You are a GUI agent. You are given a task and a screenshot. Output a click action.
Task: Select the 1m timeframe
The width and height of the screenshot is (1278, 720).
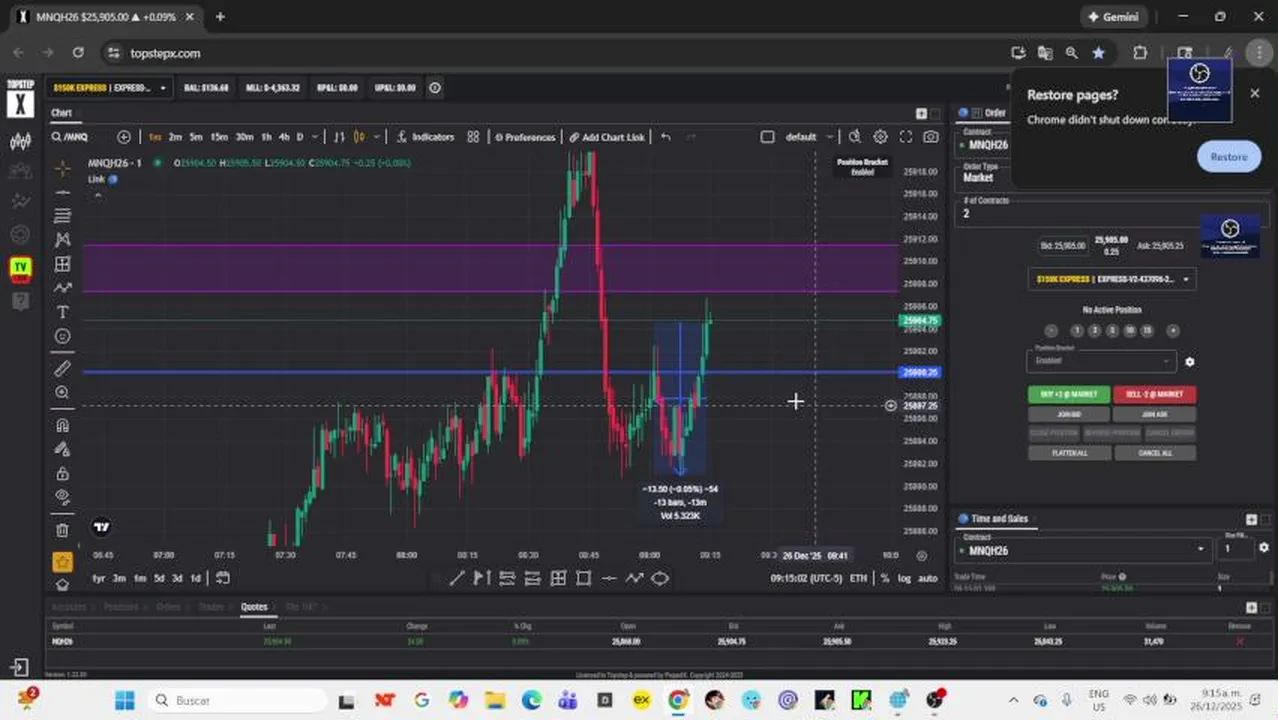(x=155, y=137)
